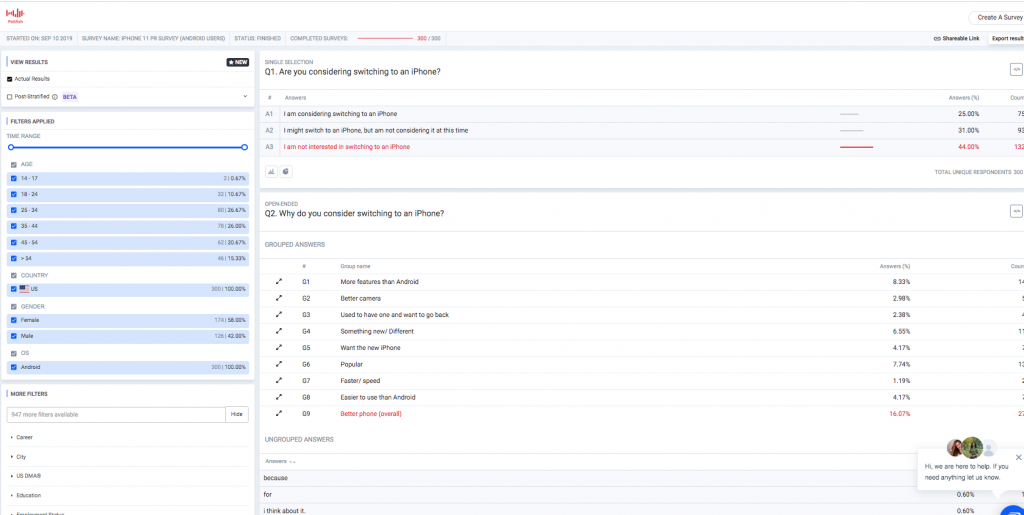Expand the Post-Stratified chevron
Image resolution: width=1024 pixels, height=515 pixels.
[x=245, y=97]
